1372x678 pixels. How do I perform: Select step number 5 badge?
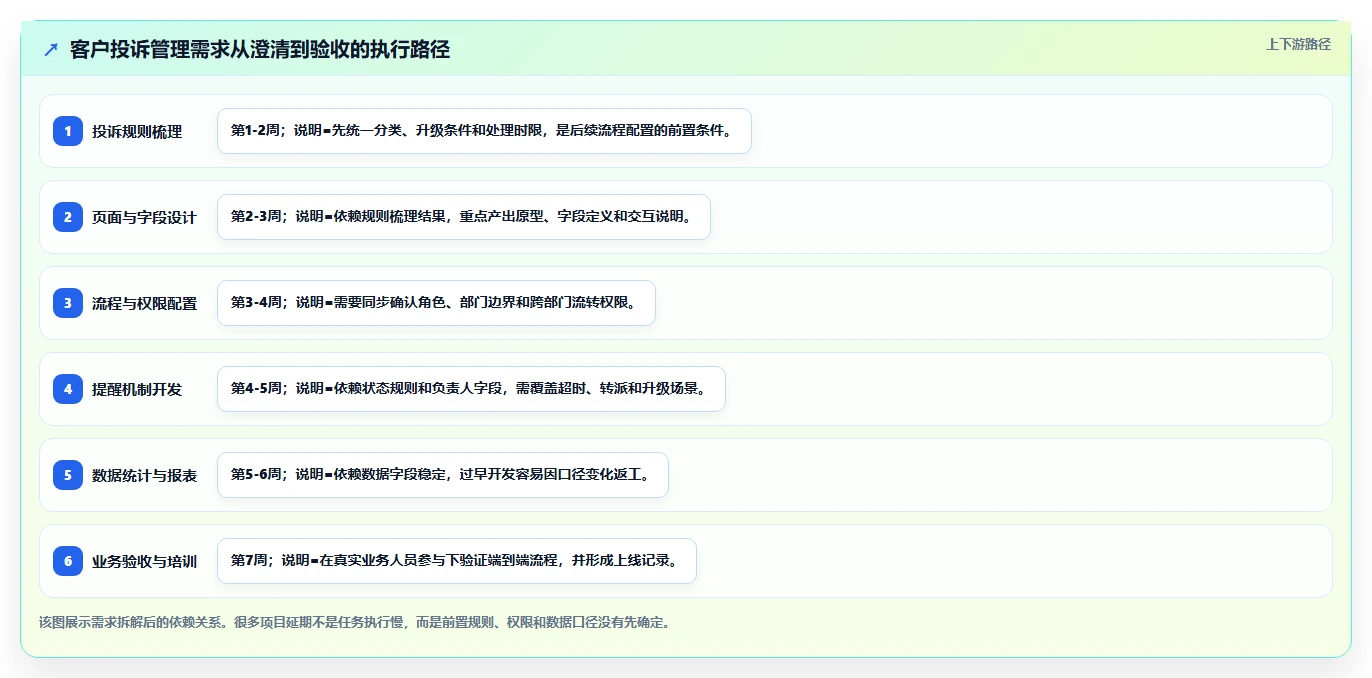pos(68,475)
